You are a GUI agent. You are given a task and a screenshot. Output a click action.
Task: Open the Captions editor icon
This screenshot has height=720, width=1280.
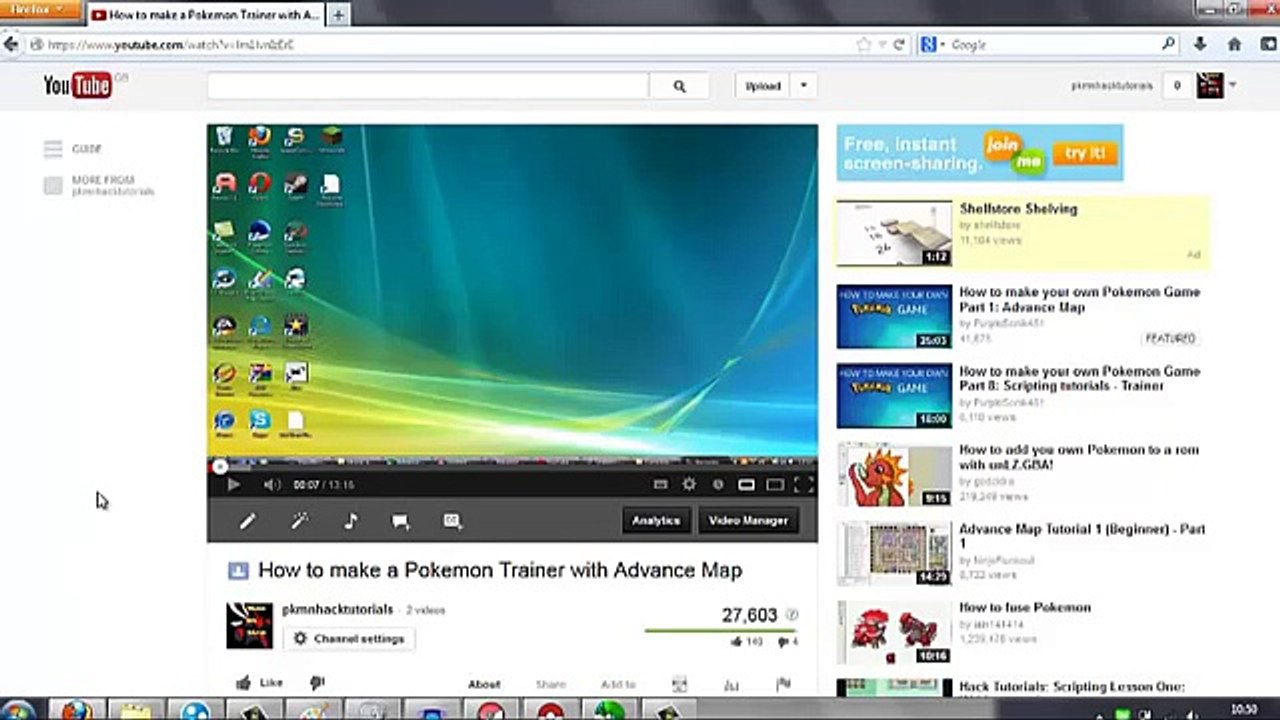click(452, 521)
